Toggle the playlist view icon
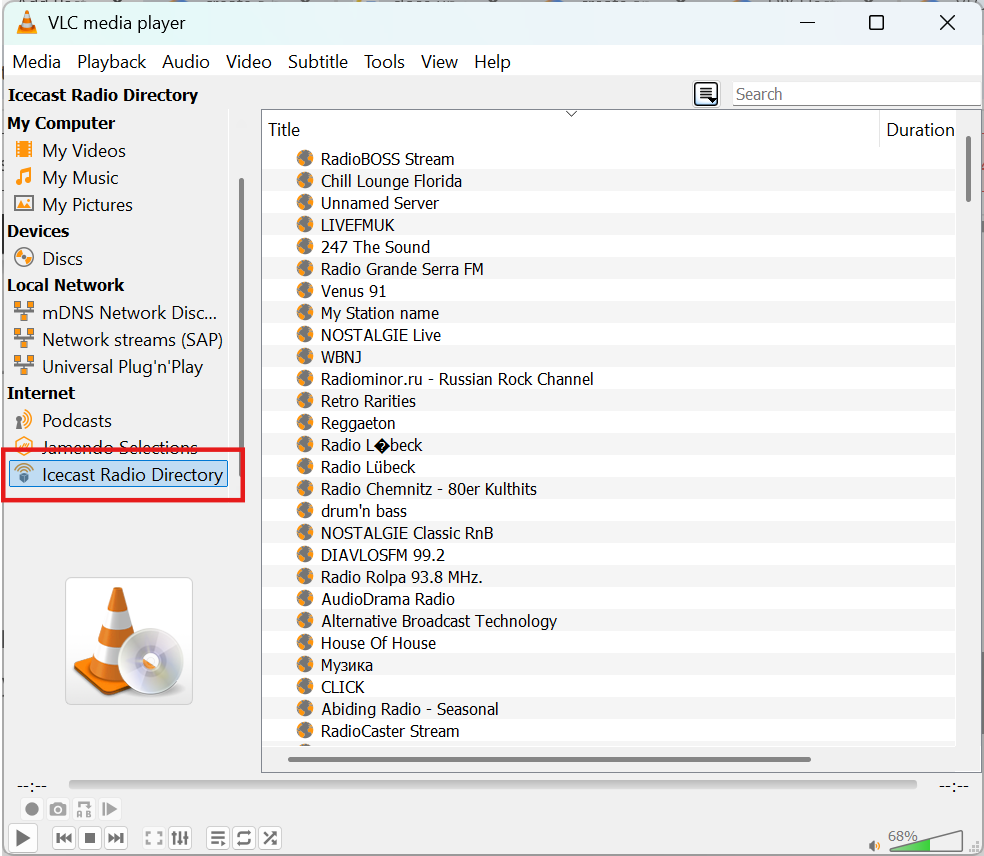The image size is (984, 856). (218, 838)
